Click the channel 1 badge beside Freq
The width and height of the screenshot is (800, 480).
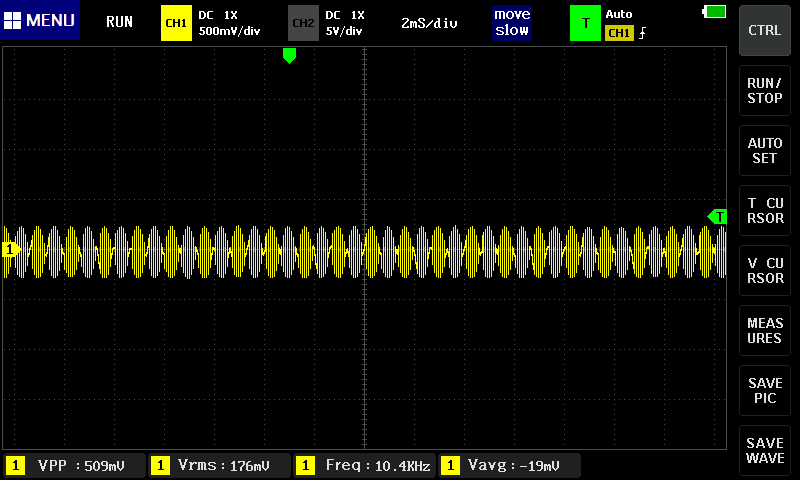[305, 466]
